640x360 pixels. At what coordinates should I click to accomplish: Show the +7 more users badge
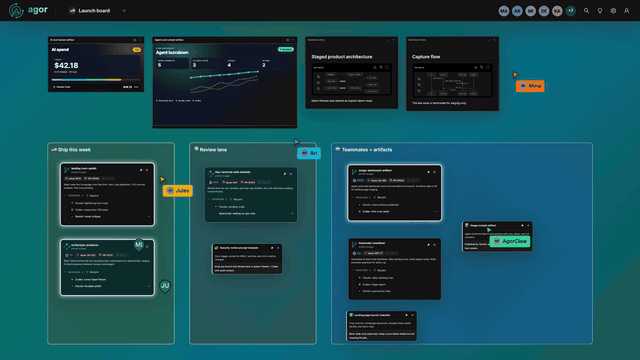point(571,11)
